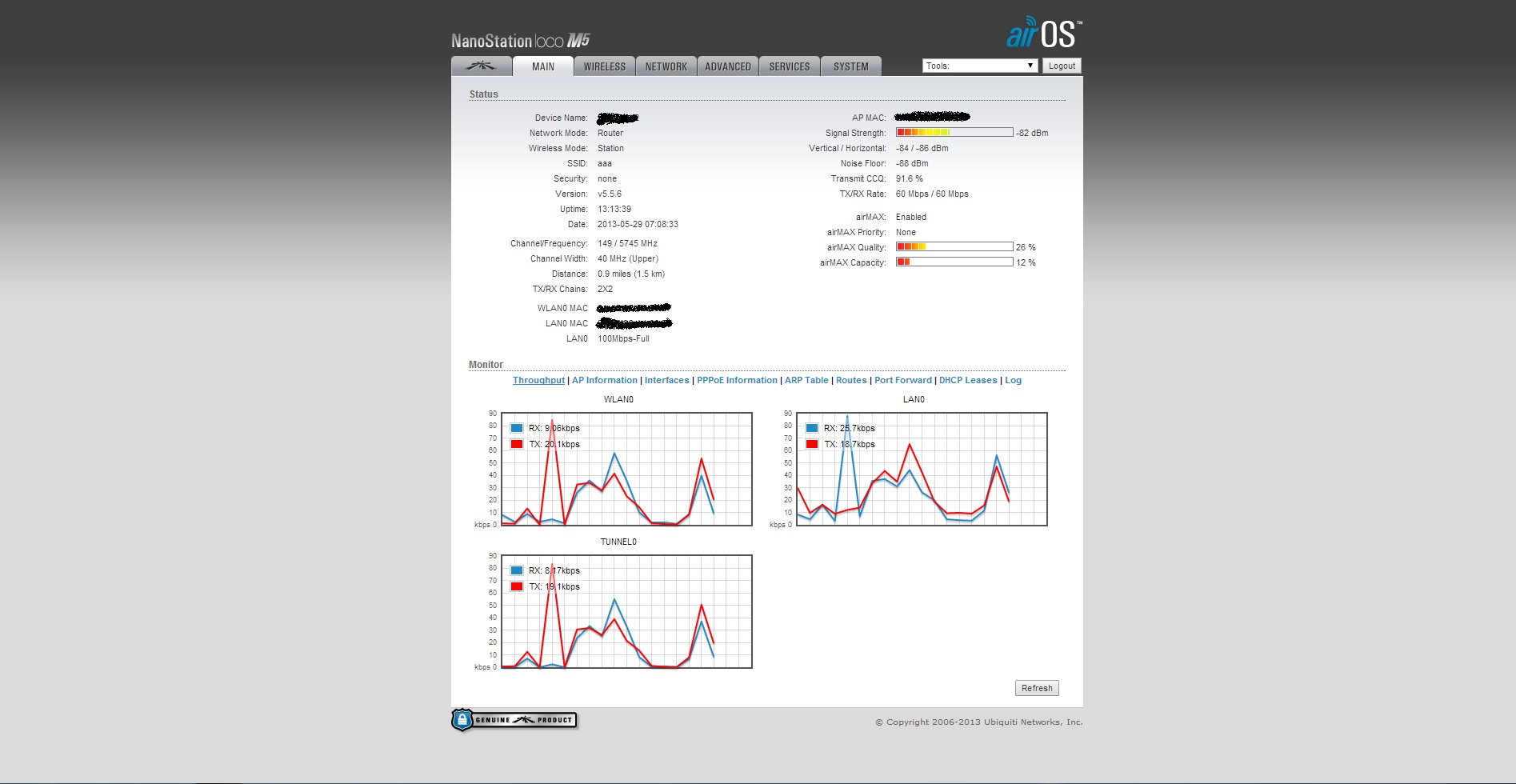Click the WLAN0 throughput graph

pyautogui.click(x=626, y=469)
